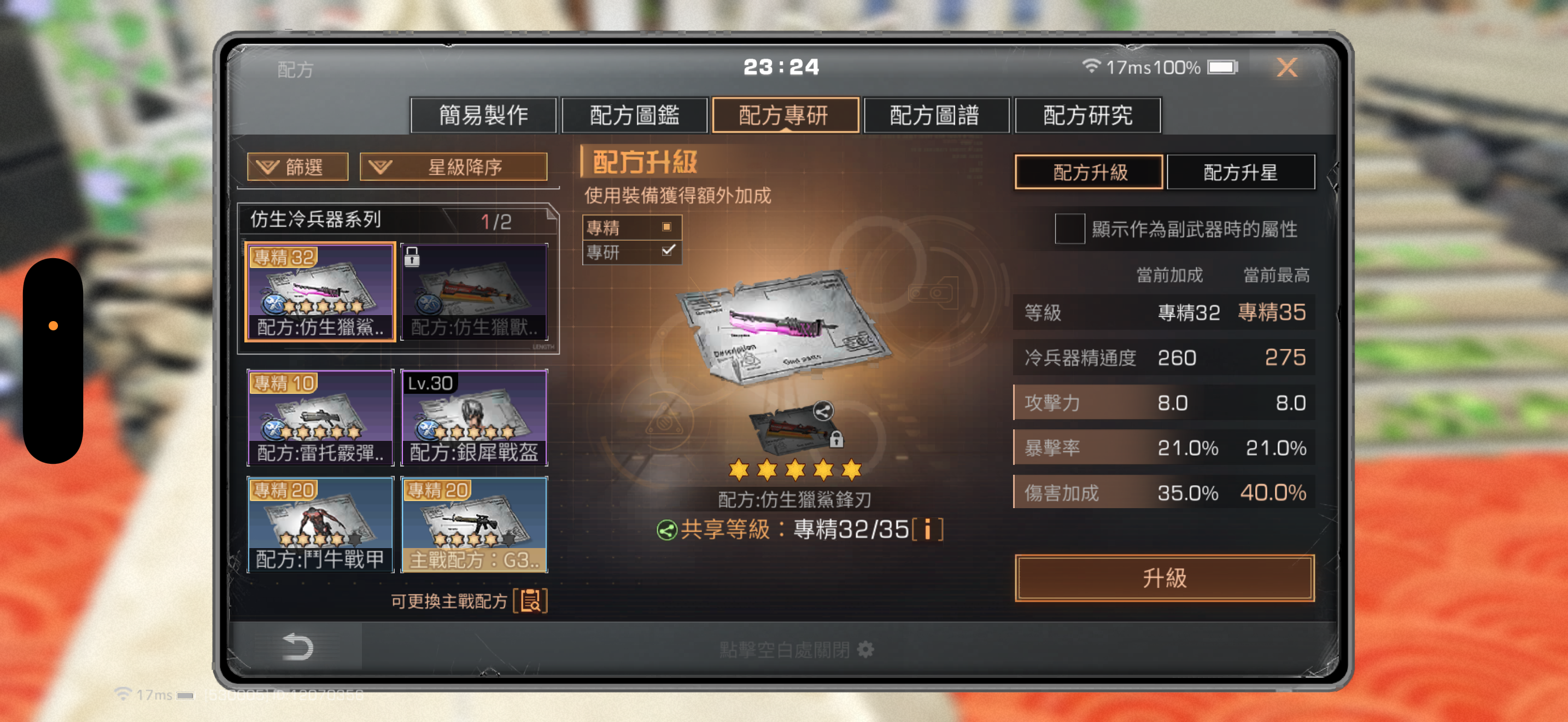This screenshot has height=722, width=1568.
Task: Close the recipe window with X
Action: tap(1286, 67)
